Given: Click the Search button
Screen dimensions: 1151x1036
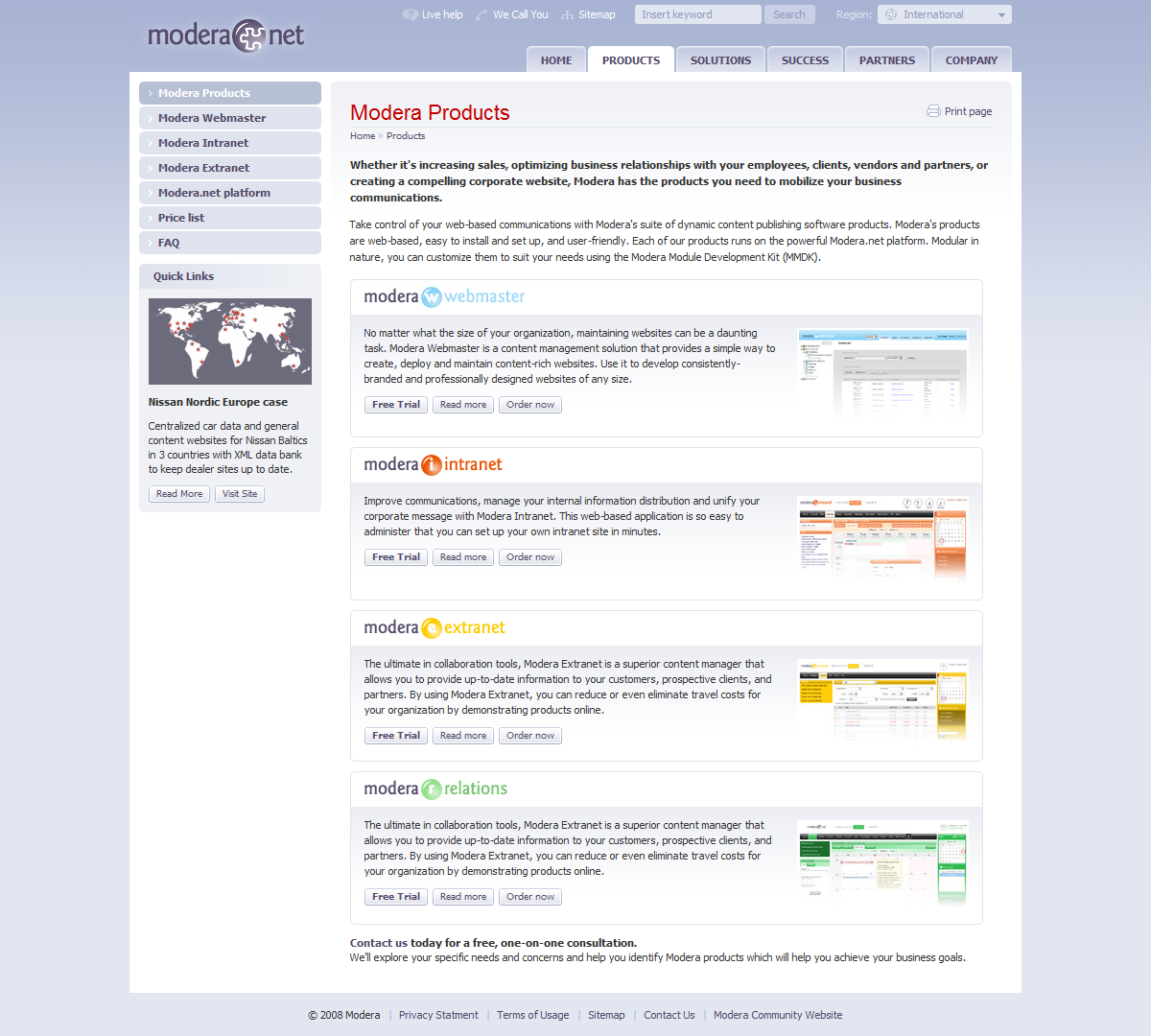Looking at the screenshot, I should click(789, 14).
